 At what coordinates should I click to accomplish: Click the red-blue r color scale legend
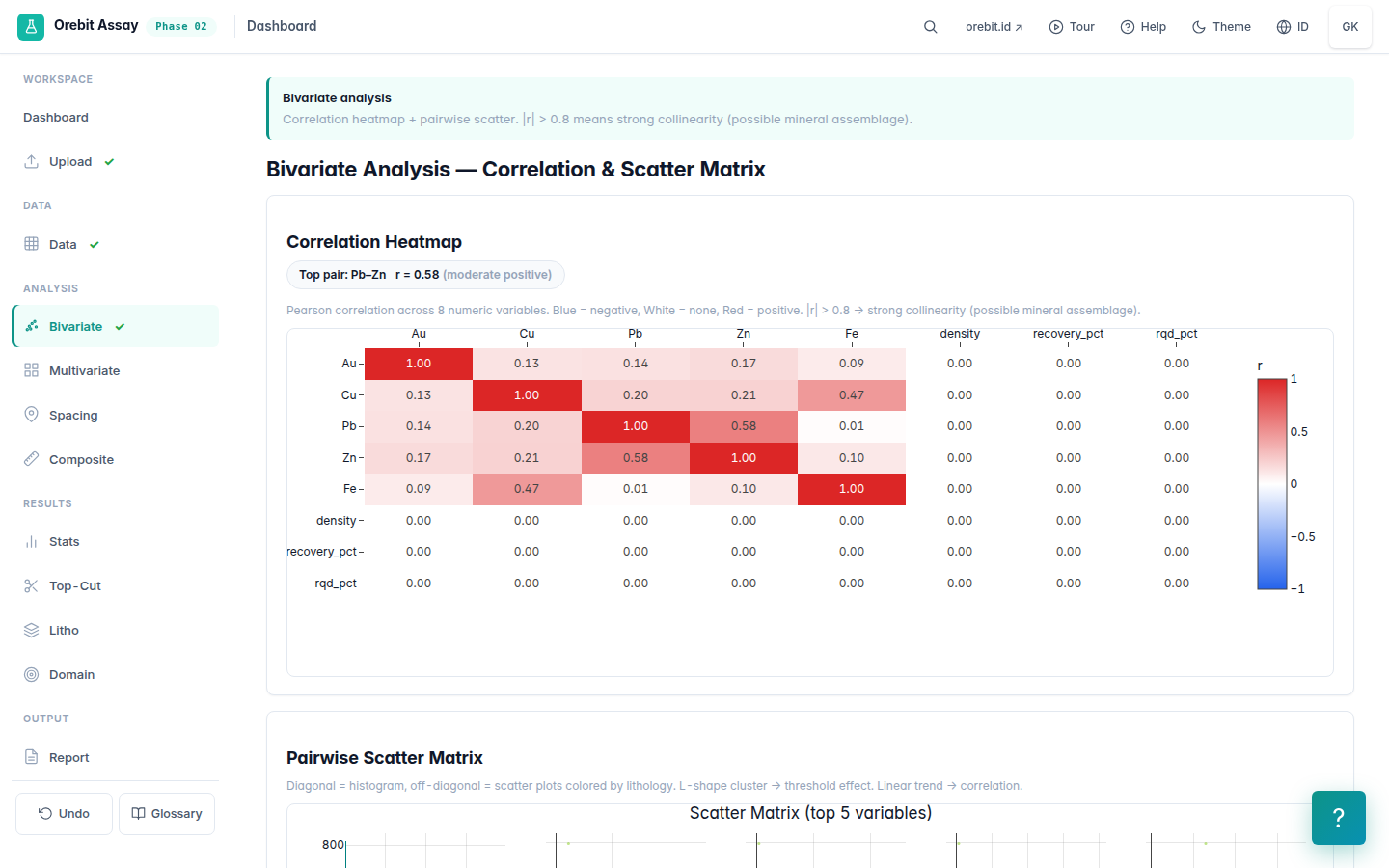(x=1272, y=484)
